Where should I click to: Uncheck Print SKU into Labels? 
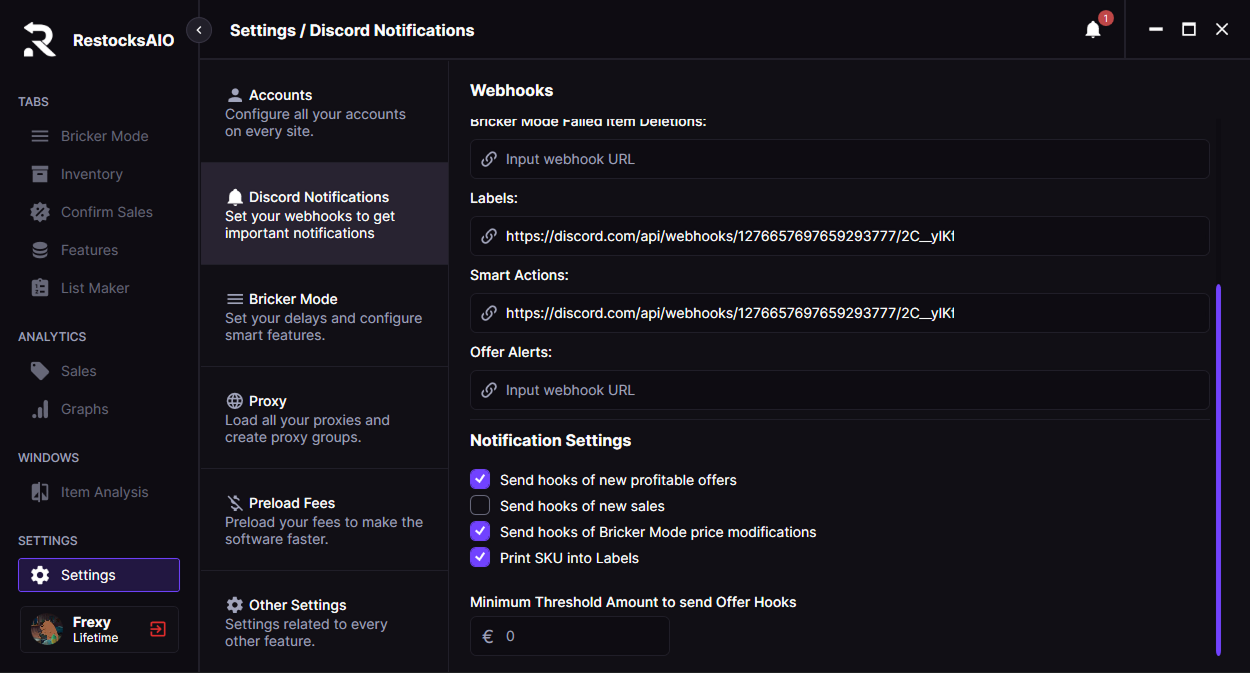pos(480,558)
